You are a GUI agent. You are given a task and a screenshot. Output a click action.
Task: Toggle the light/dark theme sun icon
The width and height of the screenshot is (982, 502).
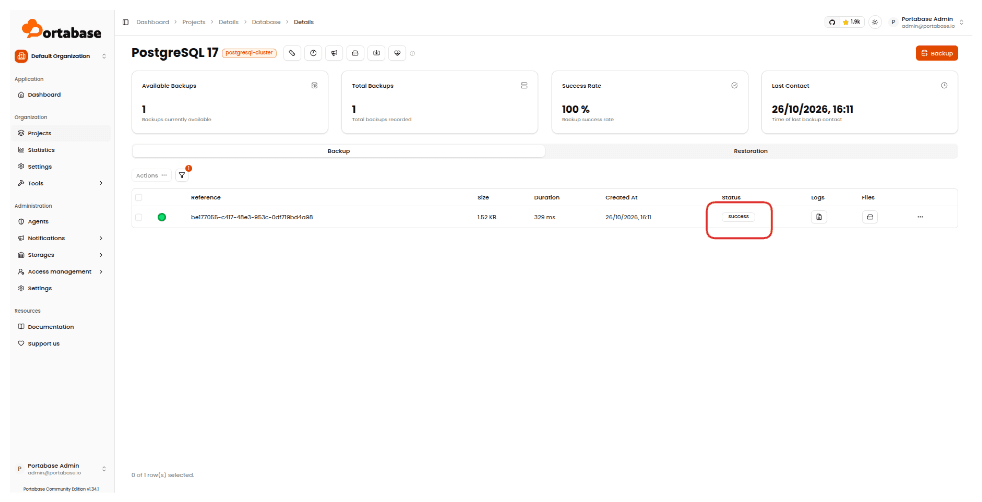tap(876, 22)
